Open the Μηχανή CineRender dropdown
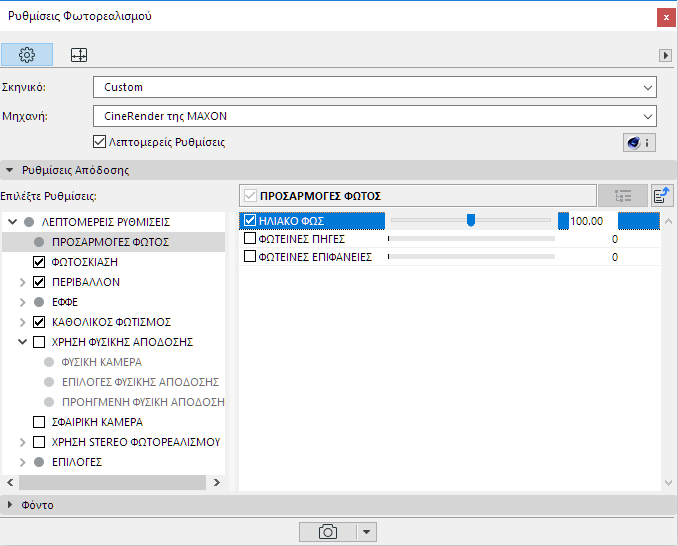Screen dimensions: 678x546 pos(375,116)
